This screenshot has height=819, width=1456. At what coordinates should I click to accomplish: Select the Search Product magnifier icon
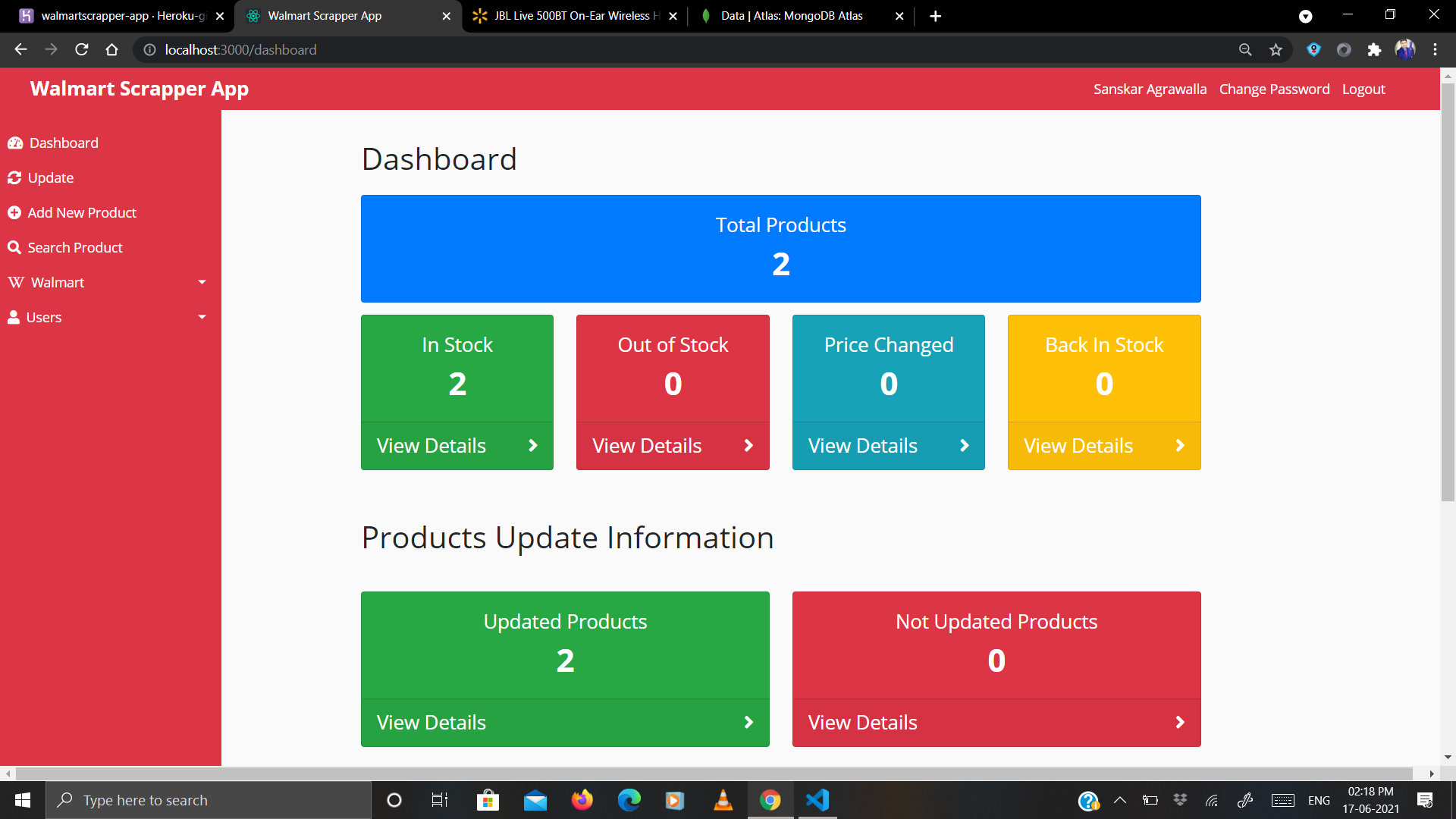pyautogui.click(x=15, y=247)
